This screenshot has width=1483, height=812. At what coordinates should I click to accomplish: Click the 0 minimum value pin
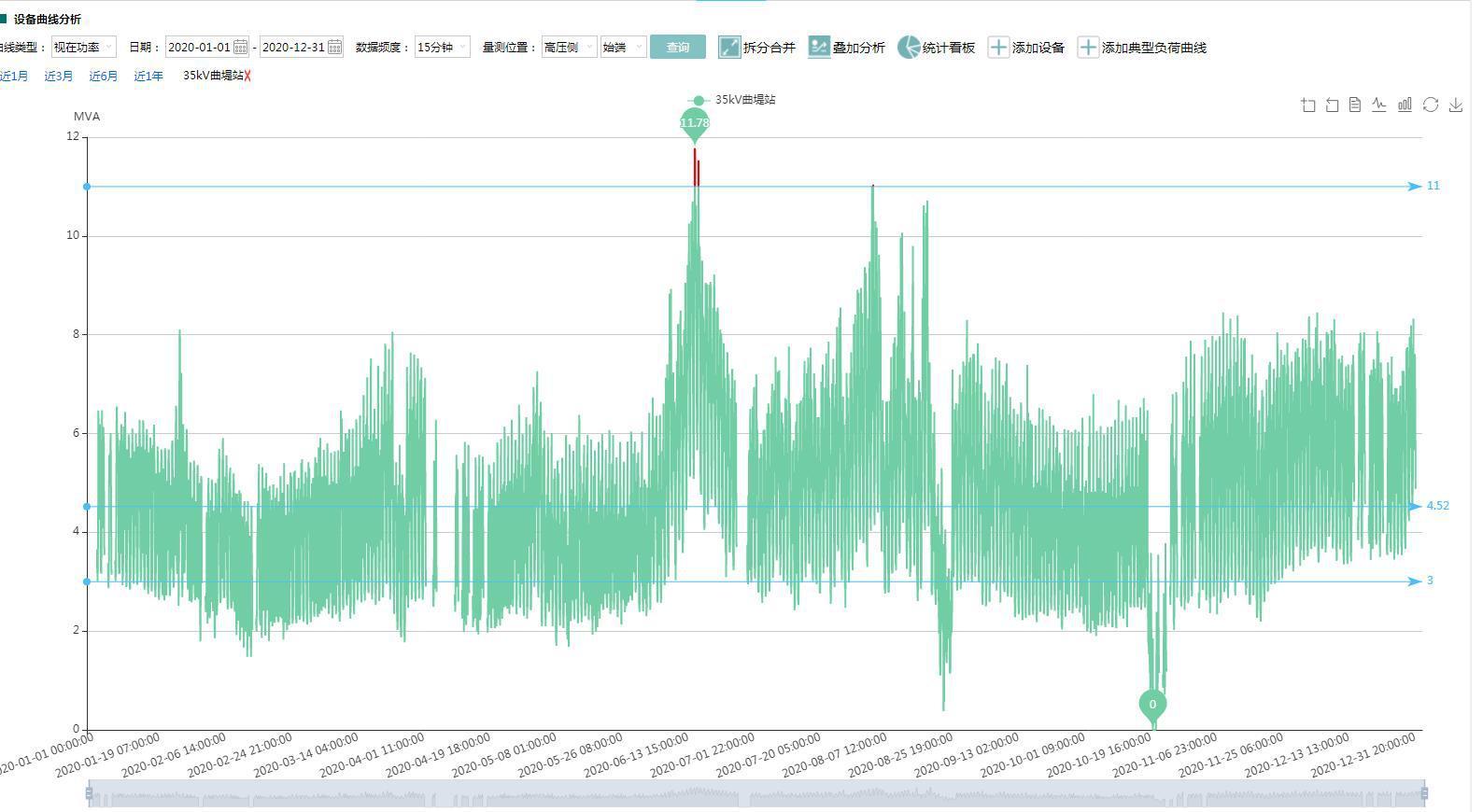click(1152, 707)
